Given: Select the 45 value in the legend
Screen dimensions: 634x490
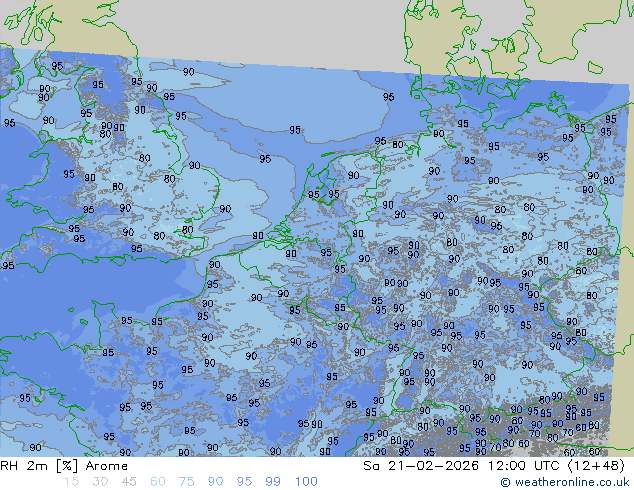Looking at the screenshot, I should click(x=129, y=482).
